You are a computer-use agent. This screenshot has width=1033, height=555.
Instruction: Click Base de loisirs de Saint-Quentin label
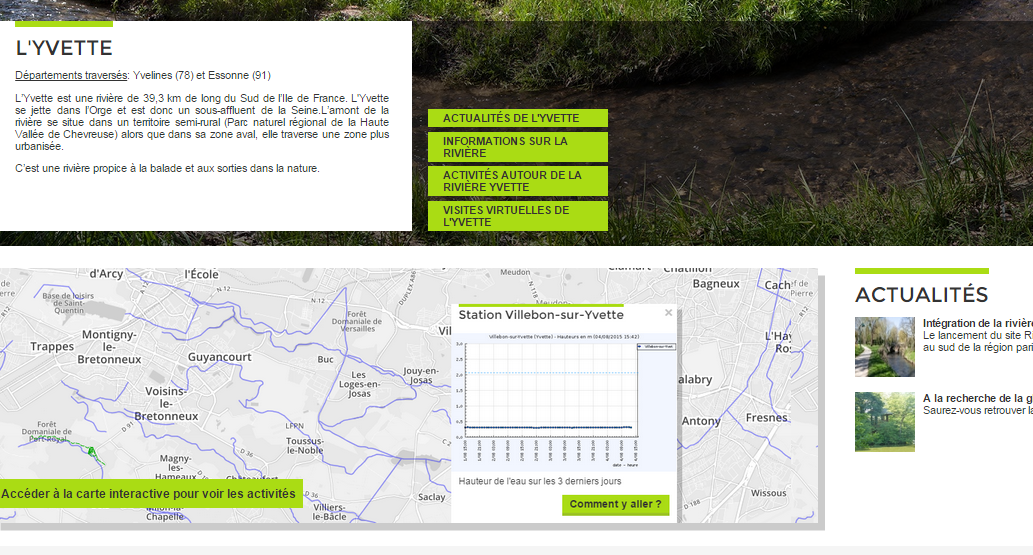69,303
